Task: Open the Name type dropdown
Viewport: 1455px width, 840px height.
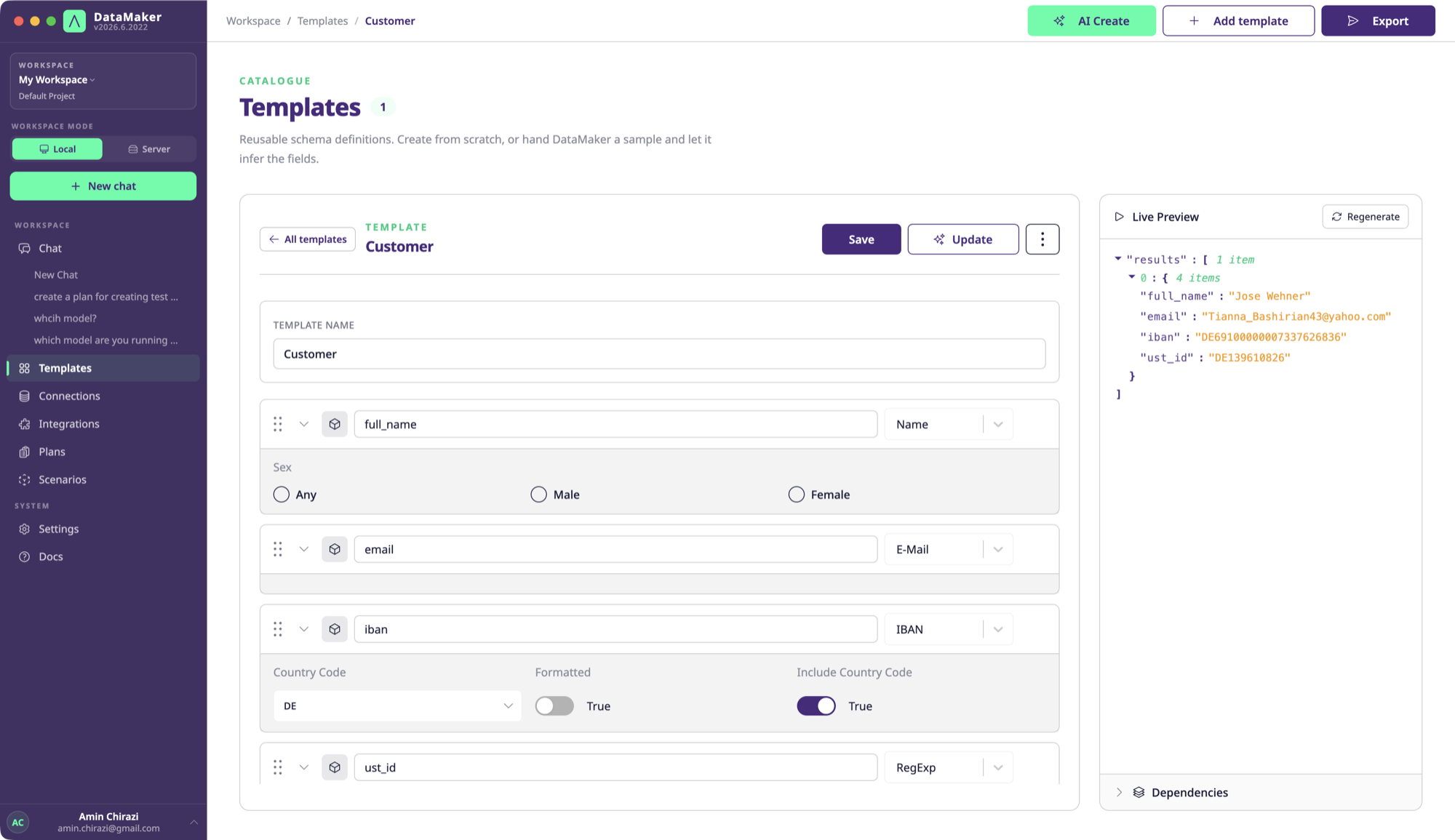Action: click(x=949, y=424)
